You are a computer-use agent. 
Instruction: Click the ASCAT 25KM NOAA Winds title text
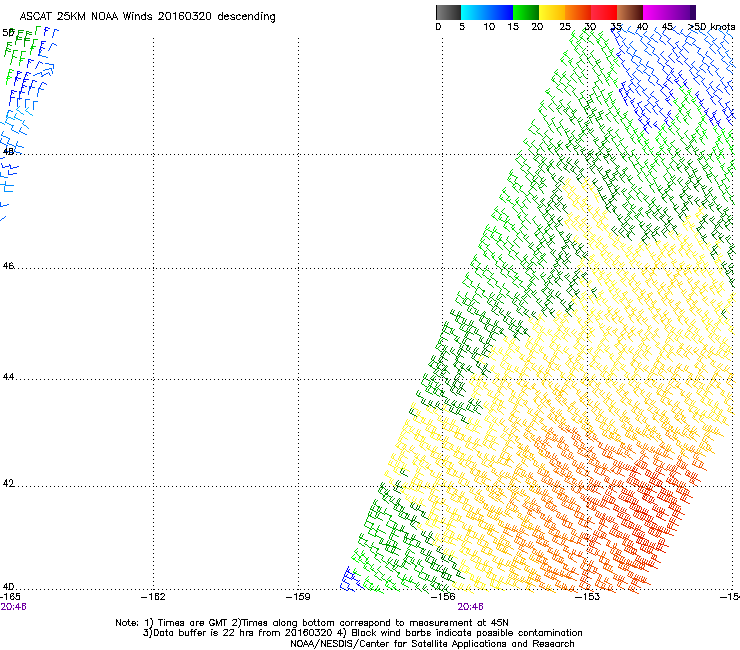point(147,17)
